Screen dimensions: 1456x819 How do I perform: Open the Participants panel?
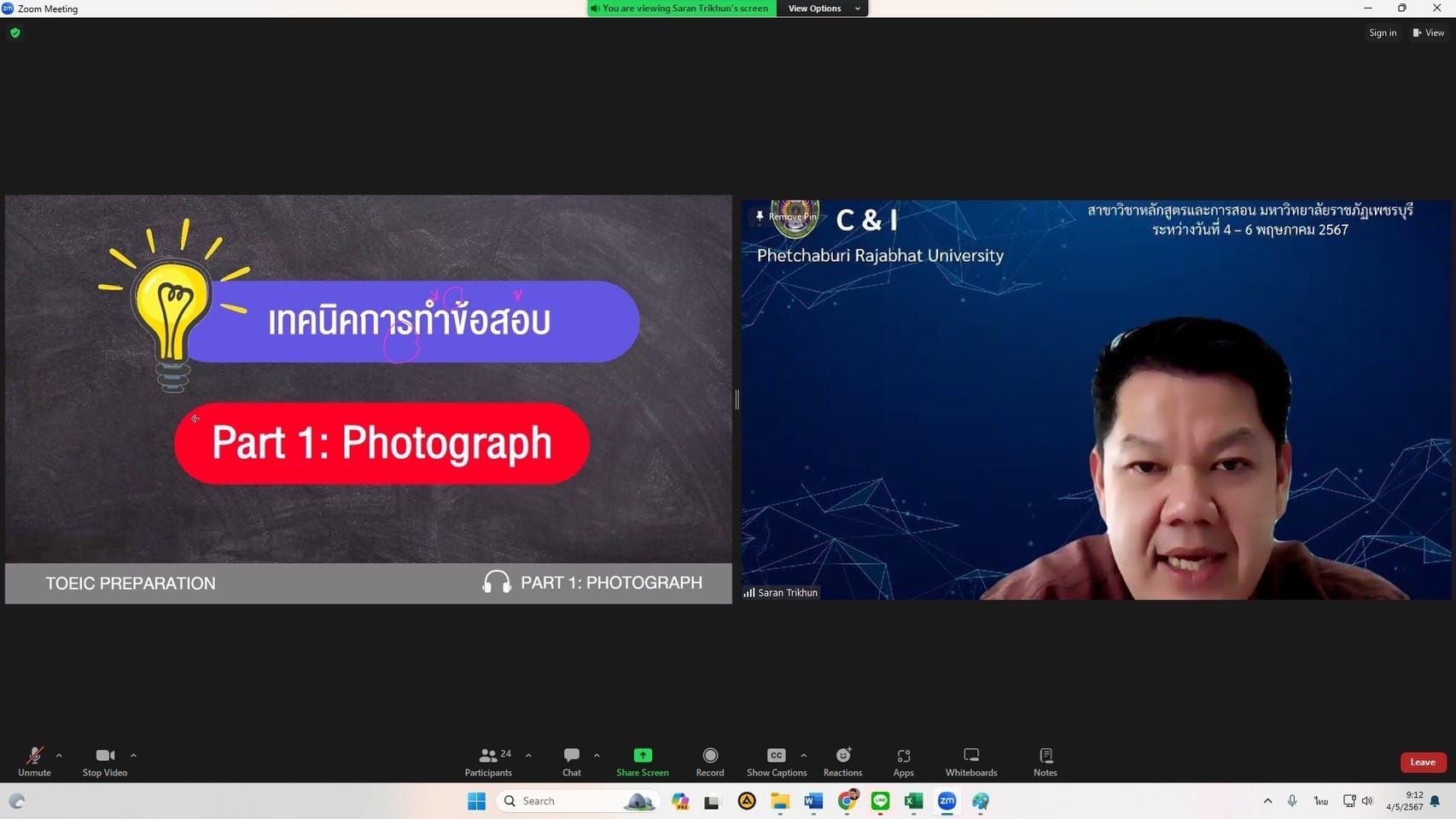click(488, 761)
